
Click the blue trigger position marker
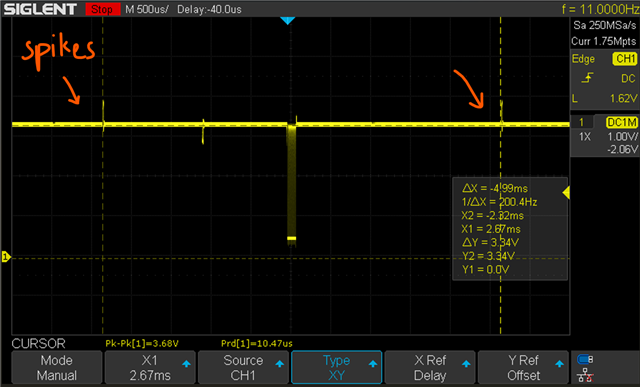coord(288,20)
